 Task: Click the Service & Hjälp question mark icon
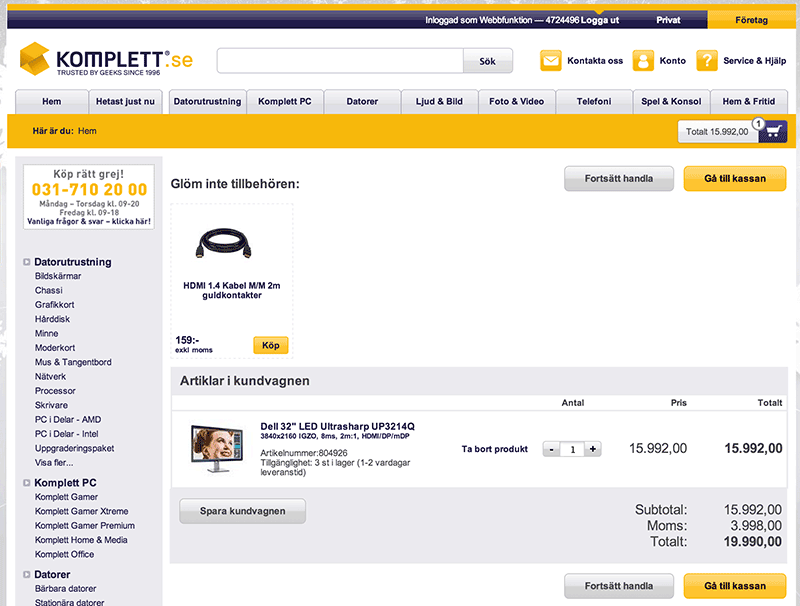(707, 61)
